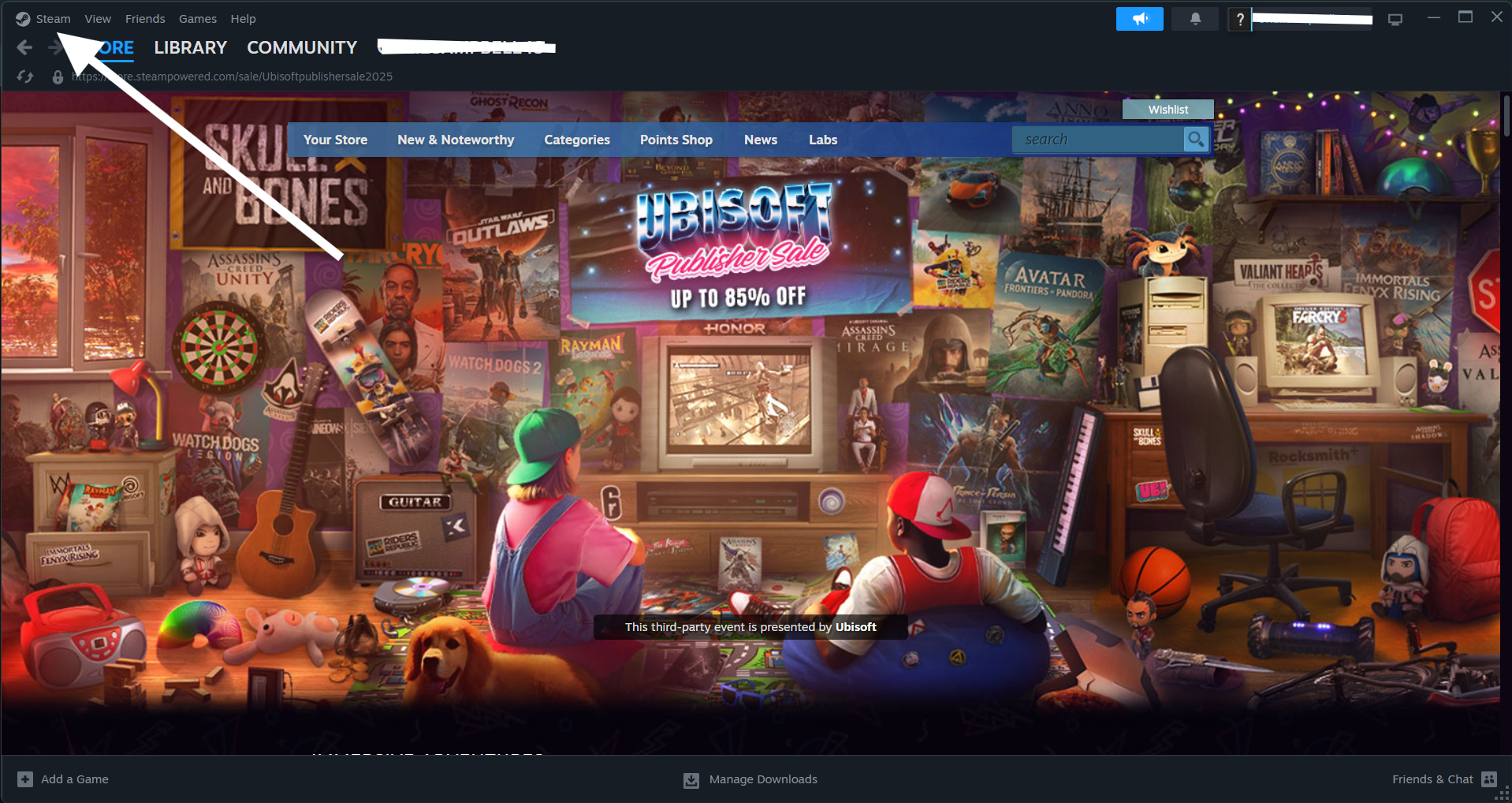
Task: Open Manage Downloads
Action: 763,779
